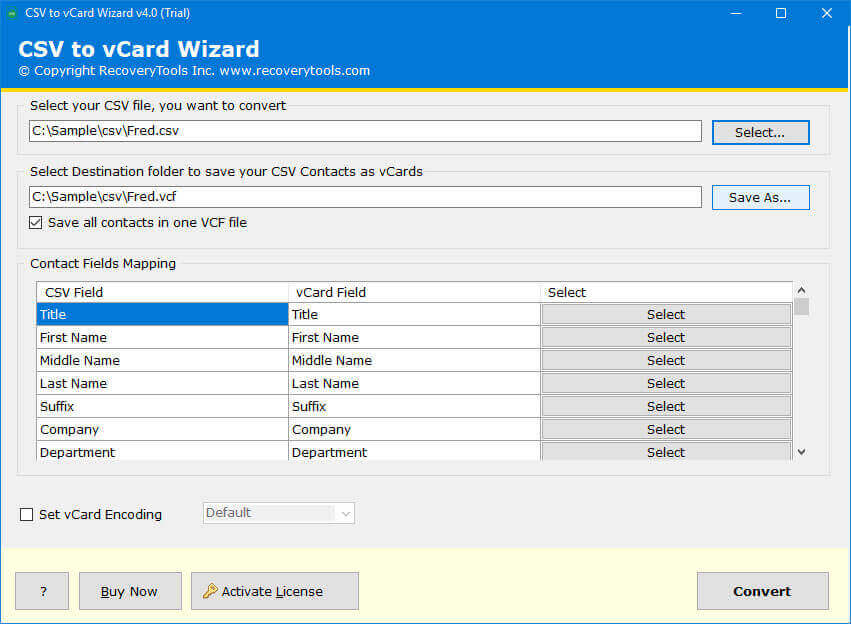The image size is (851, 624).
Task: Select the Department cell in CSV Field column
Action: pyautogui.click(x=162, y=451)
